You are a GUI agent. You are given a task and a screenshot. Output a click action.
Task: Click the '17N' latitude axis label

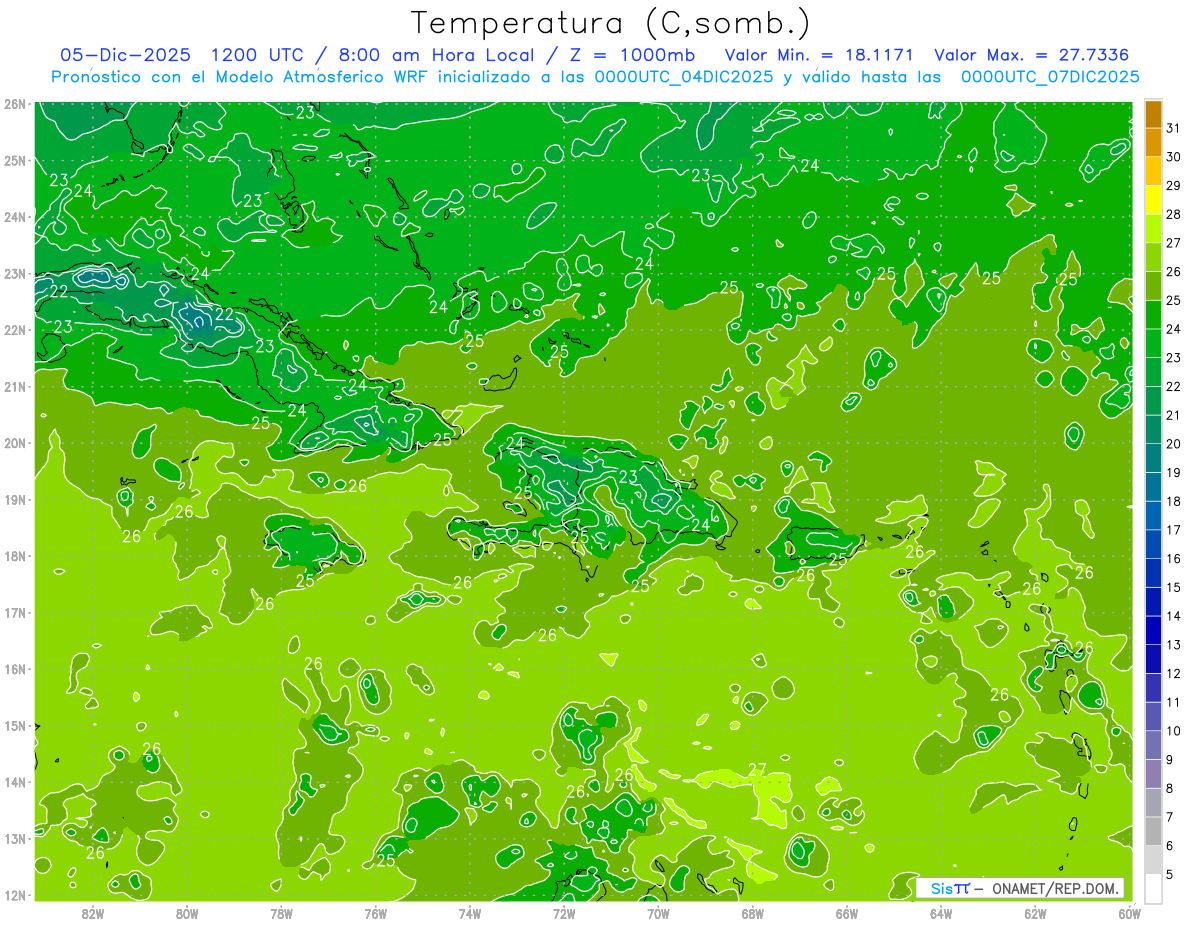coord(14,612)
